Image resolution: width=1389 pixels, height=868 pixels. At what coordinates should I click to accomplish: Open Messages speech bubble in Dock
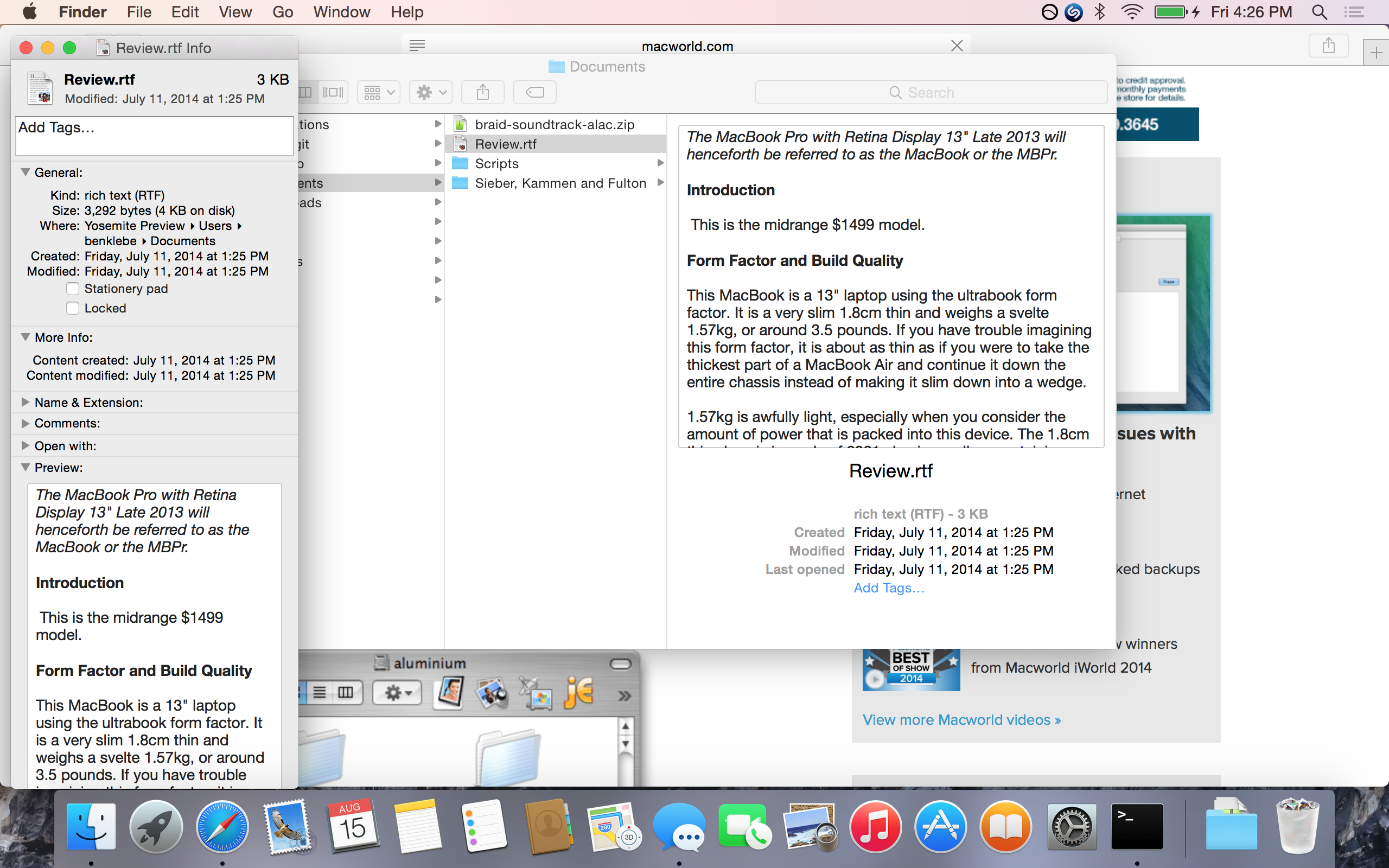coord(679,827)
